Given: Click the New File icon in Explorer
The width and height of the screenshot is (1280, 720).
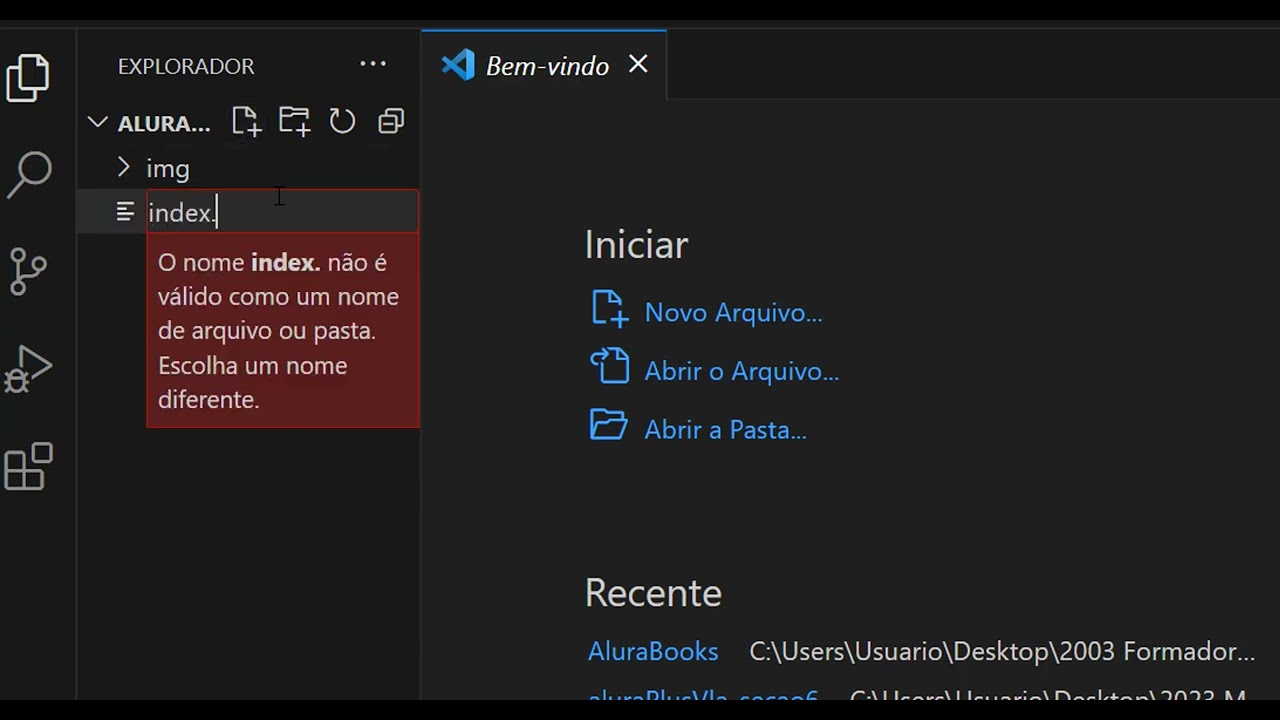Looking at the screenshot, I should click(246, 122).
